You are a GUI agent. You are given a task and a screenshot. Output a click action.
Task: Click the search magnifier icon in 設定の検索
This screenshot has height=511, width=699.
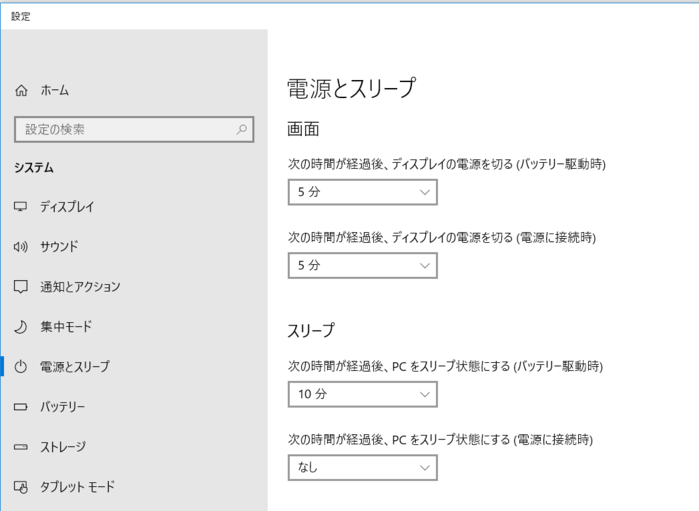tap(242, 129)
